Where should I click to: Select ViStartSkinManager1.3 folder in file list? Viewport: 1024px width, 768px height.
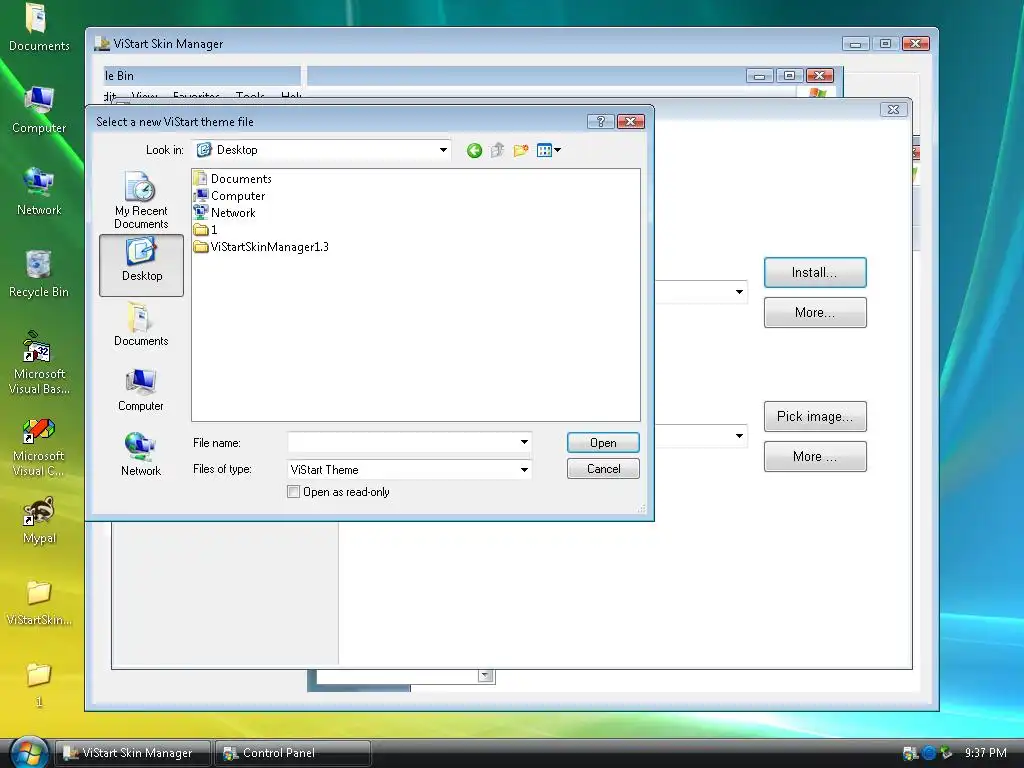pyautogui.click(x=261, y=246)
